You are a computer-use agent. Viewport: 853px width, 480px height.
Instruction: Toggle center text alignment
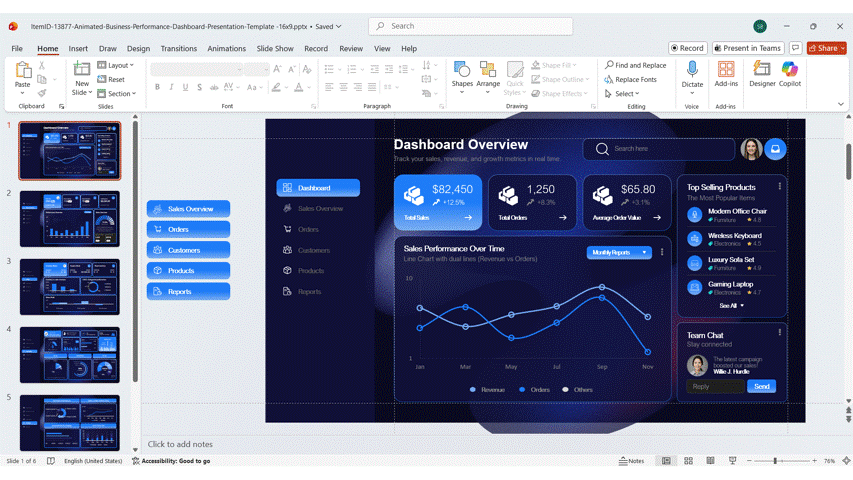pyautogui.click(x=343, y=87)
